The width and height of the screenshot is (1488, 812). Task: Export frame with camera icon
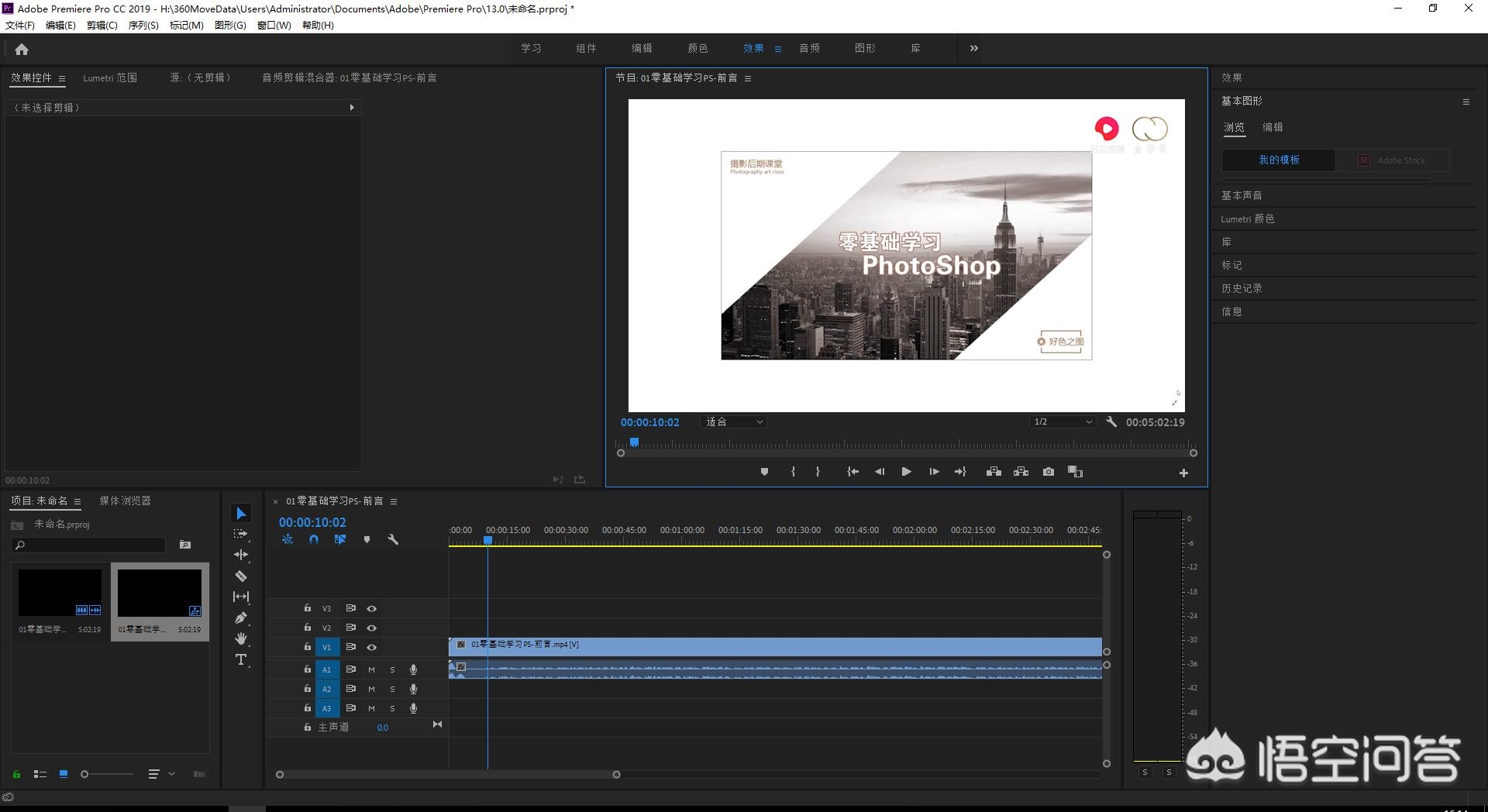point(1049,472)
